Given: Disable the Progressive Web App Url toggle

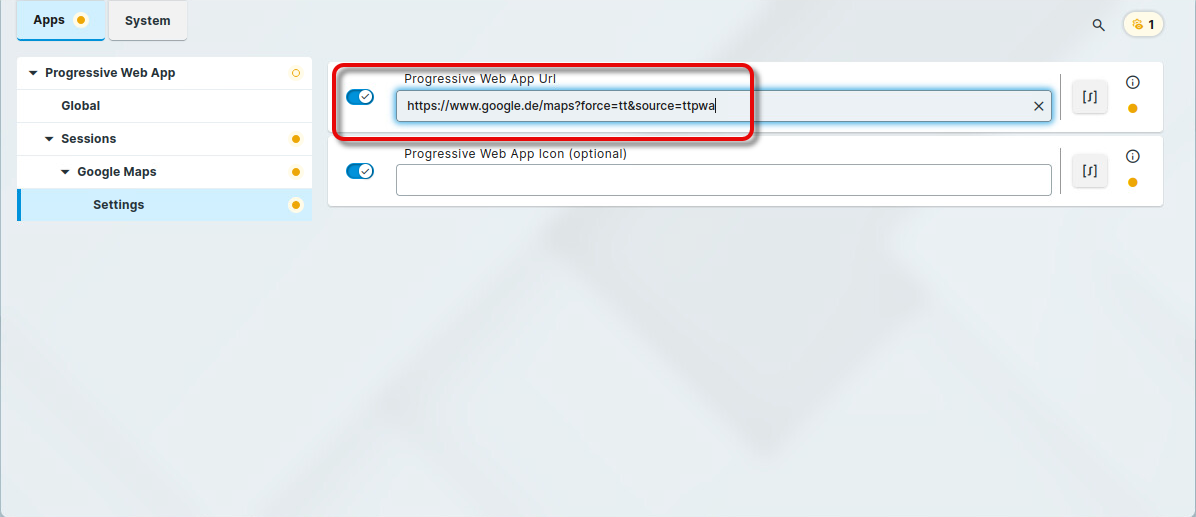Looking at the screenshot, I should (x=359, y=97).
